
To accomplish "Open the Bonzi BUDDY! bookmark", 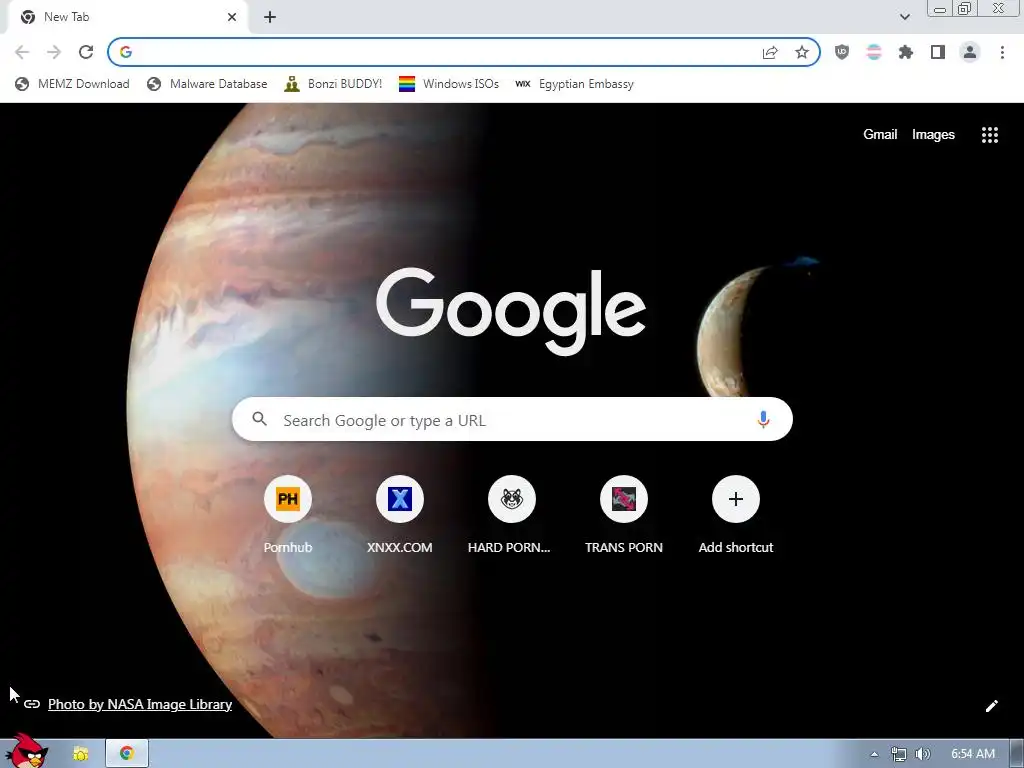I will pos(333,84).
